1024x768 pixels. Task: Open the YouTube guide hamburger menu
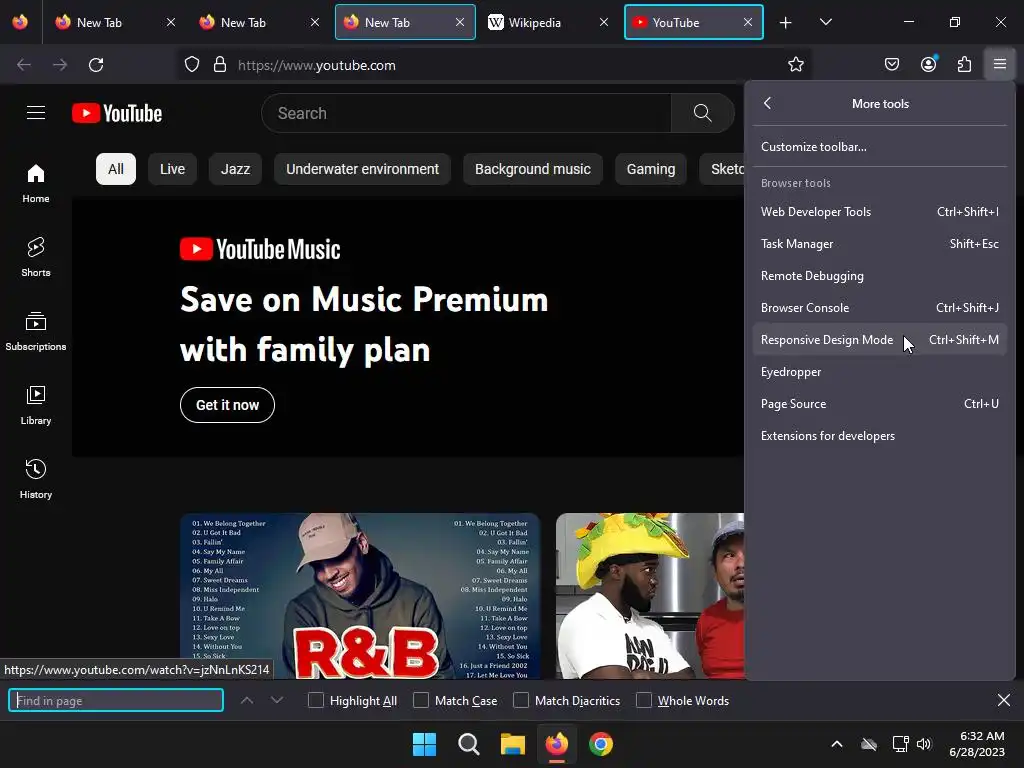coord(36,113)
